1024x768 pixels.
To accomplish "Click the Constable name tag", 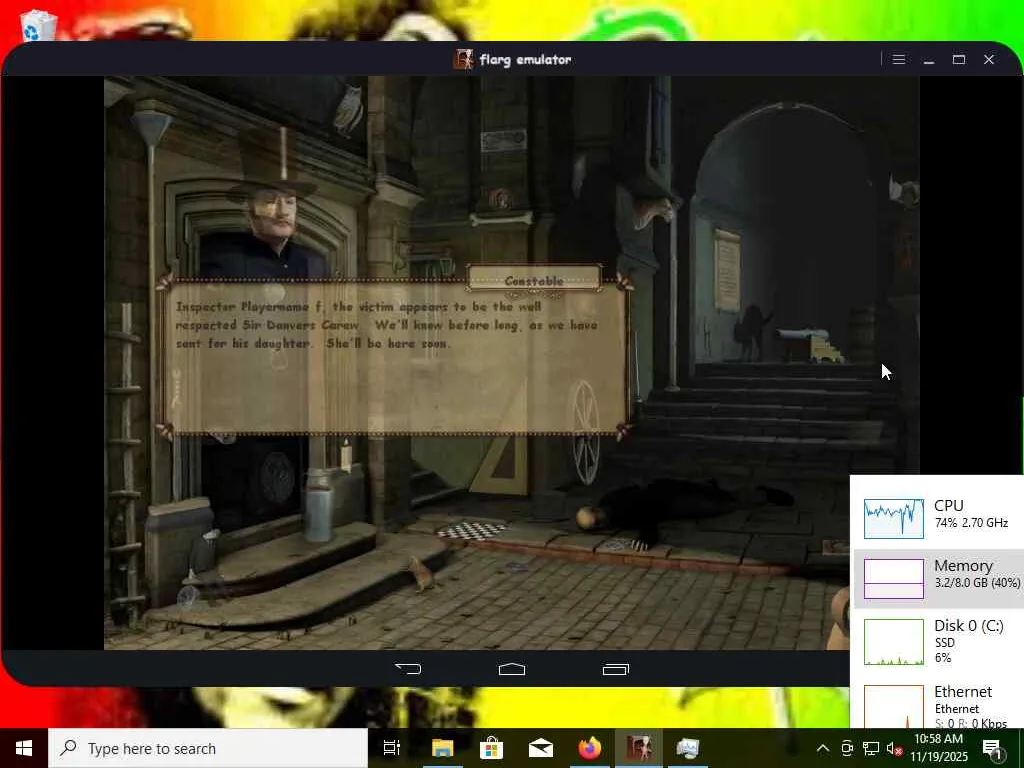I will point(534,280).
